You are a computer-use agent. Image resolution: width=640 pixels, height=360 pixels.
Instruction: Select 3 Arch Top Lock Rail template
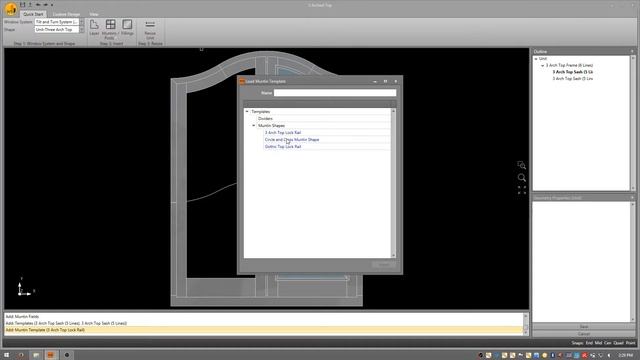pyautogui.click(x=283, y=133)
